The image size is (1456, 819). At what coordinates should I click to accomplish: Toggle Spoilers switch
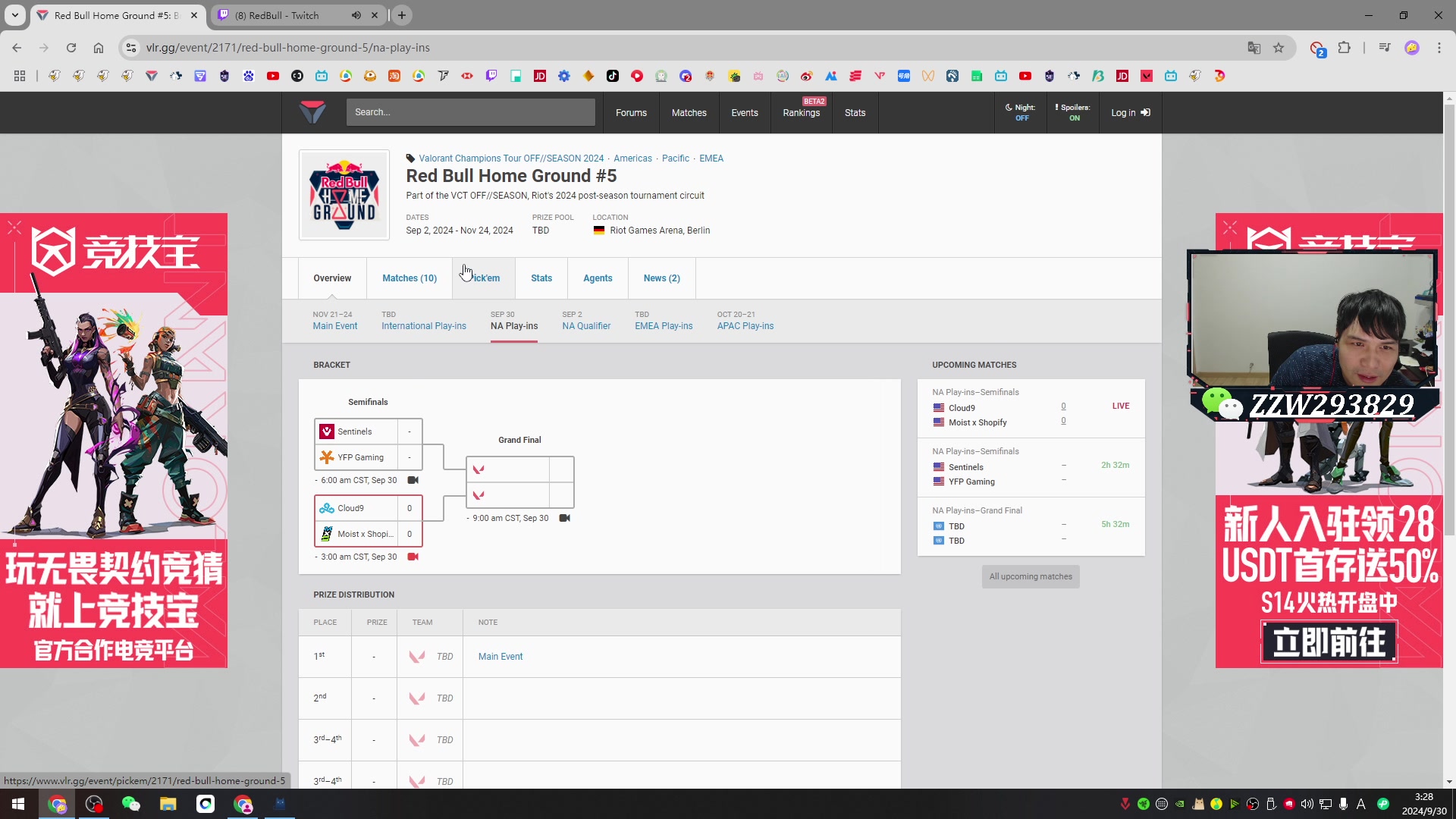[x=1073, y=112]
